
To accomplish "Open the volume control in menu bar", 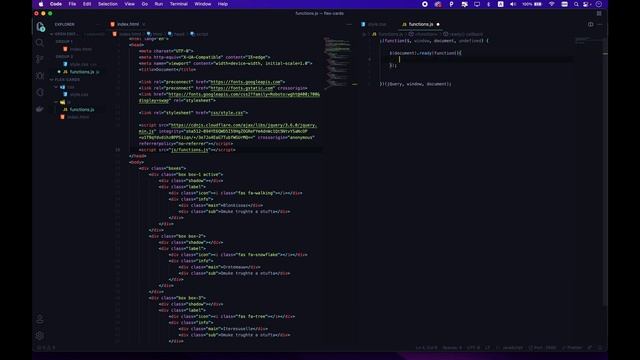I will point(513,4).
